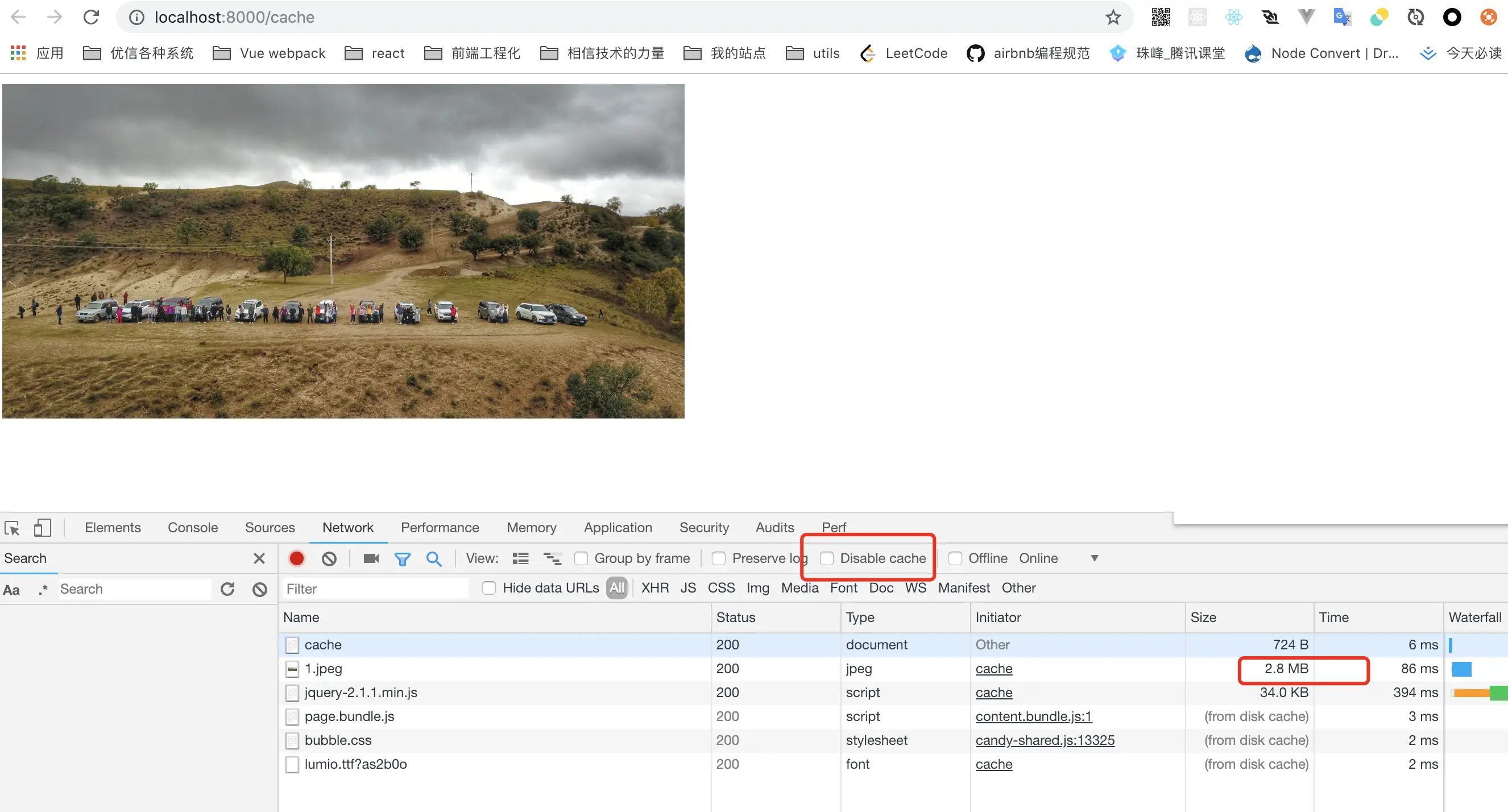This screenshot has height=812, width=1508.
Task: Click the red record network log button
Action: (296, 558)
